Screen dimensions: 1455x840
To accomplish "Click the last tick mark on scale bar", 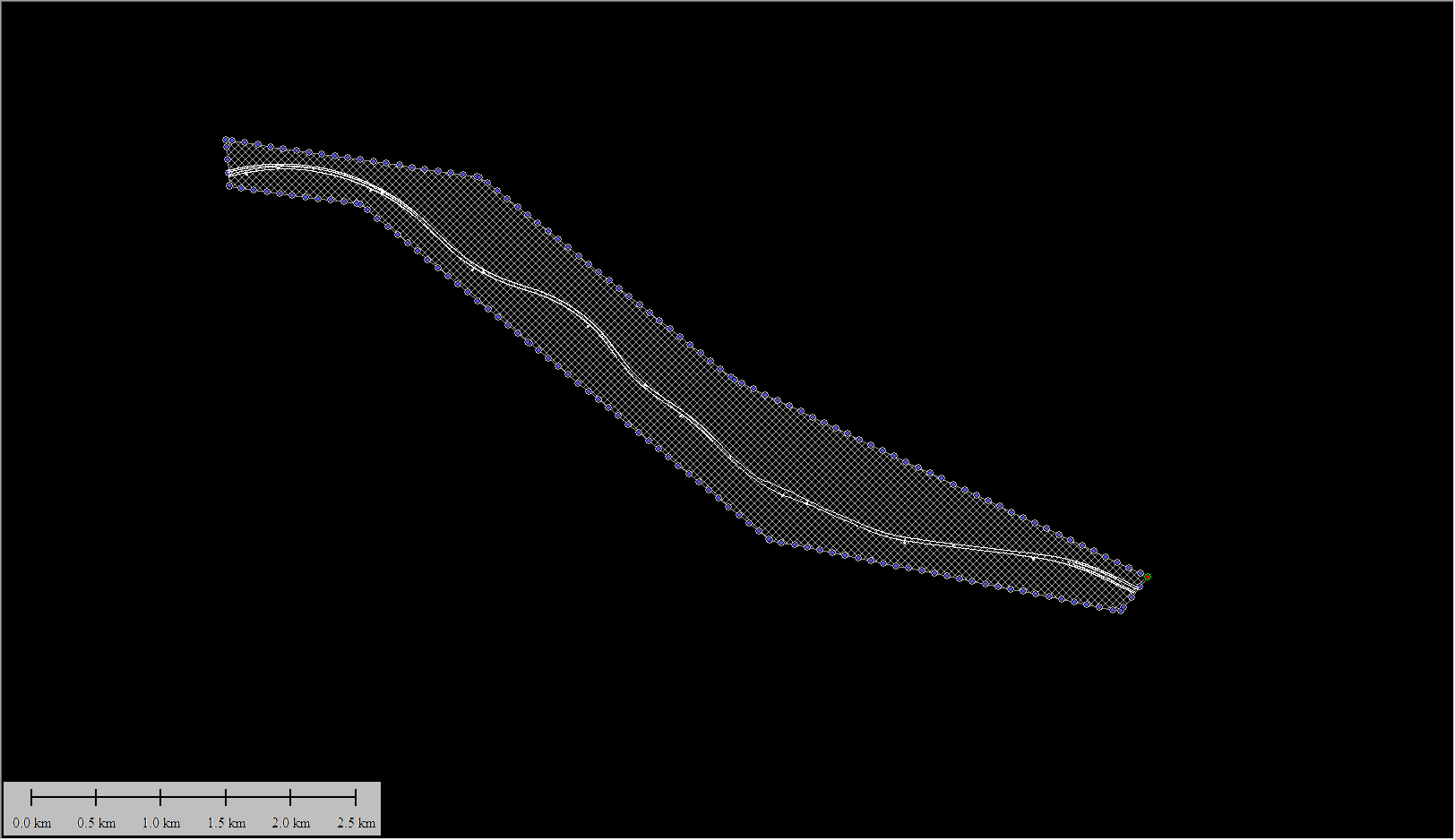I will coord(356,797).
